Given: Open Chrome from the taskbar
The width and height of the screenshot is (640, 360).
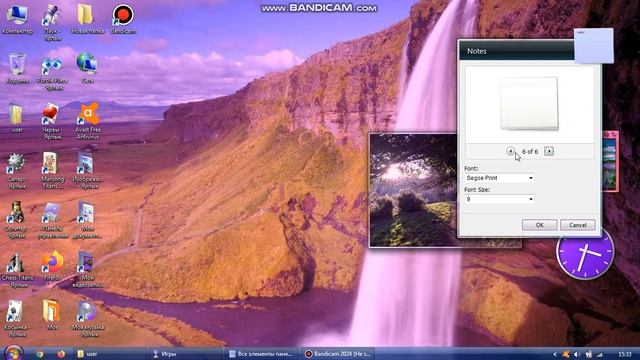Looking at the screenshot, I should coord(40,354).
